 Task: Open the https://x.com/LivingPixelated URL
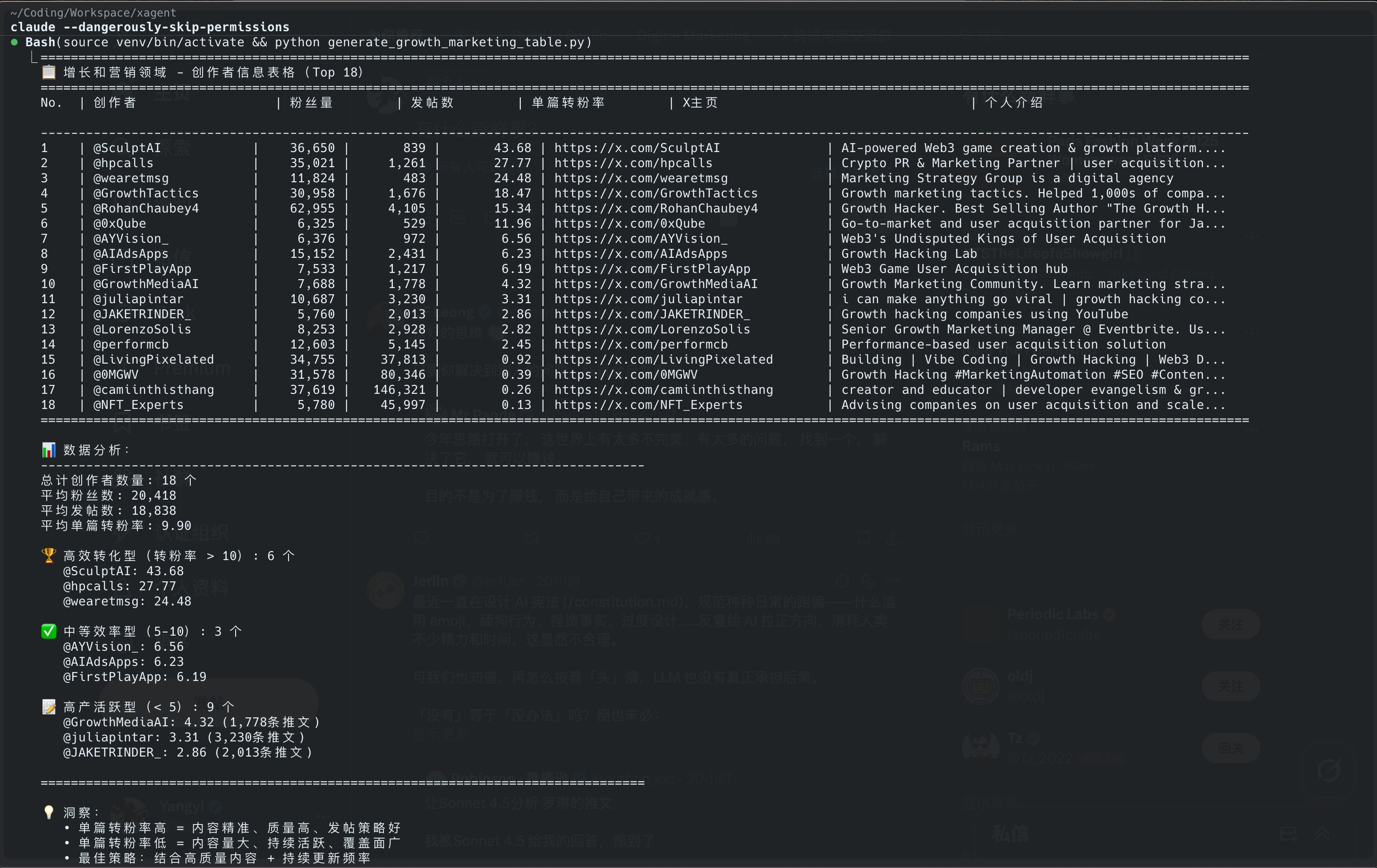click(663, 360)
